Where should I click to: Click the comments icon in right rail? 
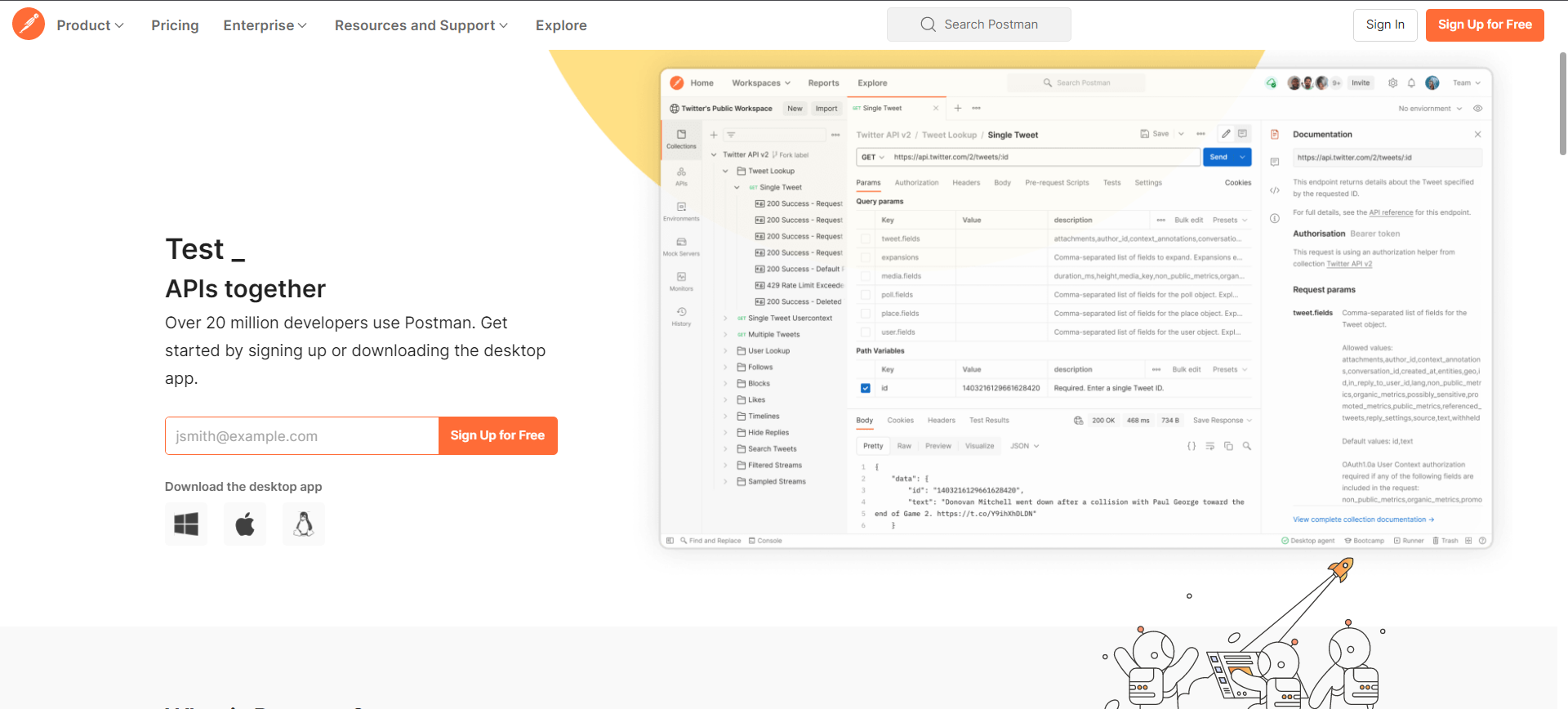[1274, 162]
